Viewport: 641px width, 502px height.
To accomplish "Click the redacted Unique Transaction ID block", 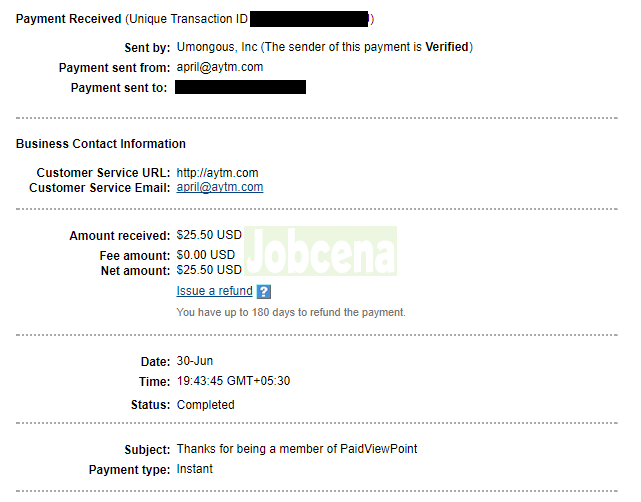I will click(x=309, y=19).
